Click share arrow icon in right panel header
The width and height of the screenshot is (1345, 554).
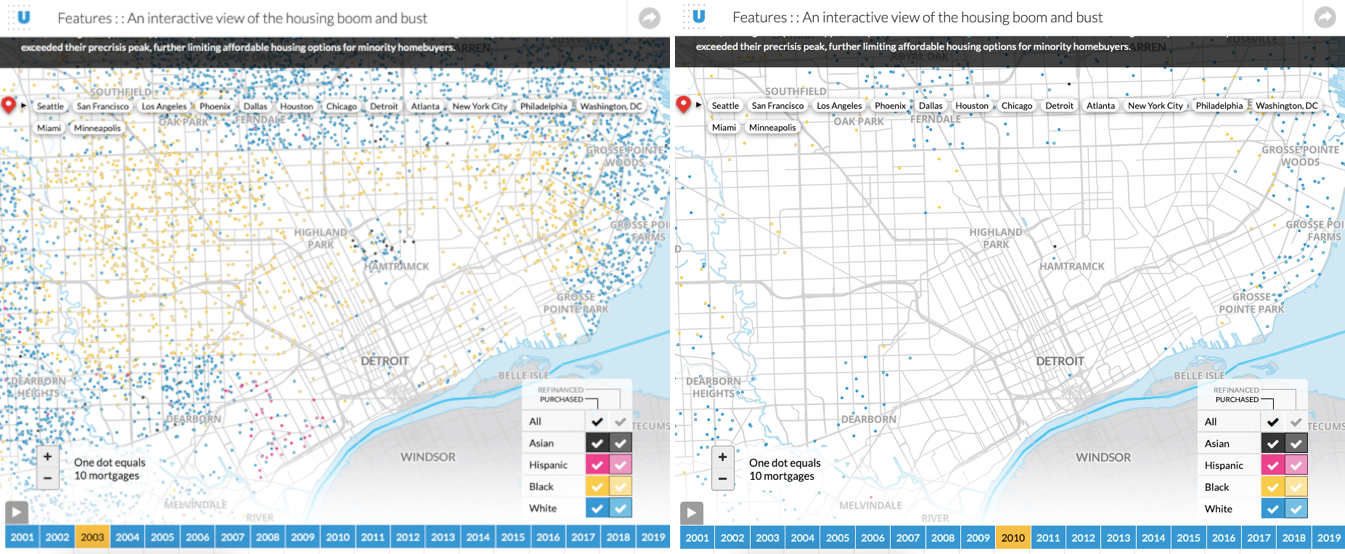click(x=1324, y=18)
